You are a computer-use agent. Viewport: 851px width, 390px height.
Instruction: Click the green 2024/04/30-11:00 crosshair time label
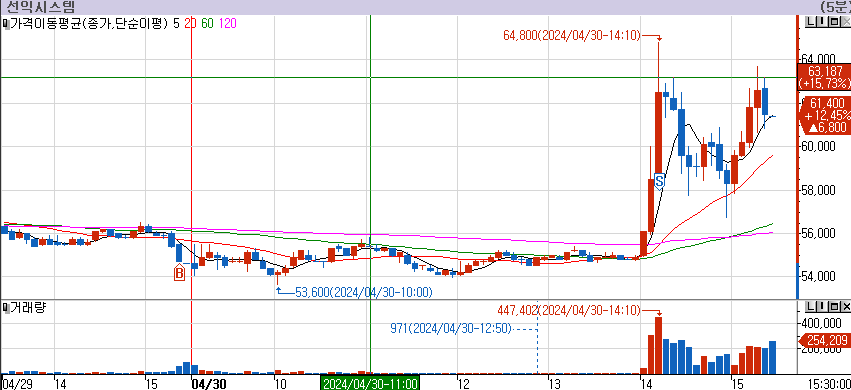click(370, 384)
